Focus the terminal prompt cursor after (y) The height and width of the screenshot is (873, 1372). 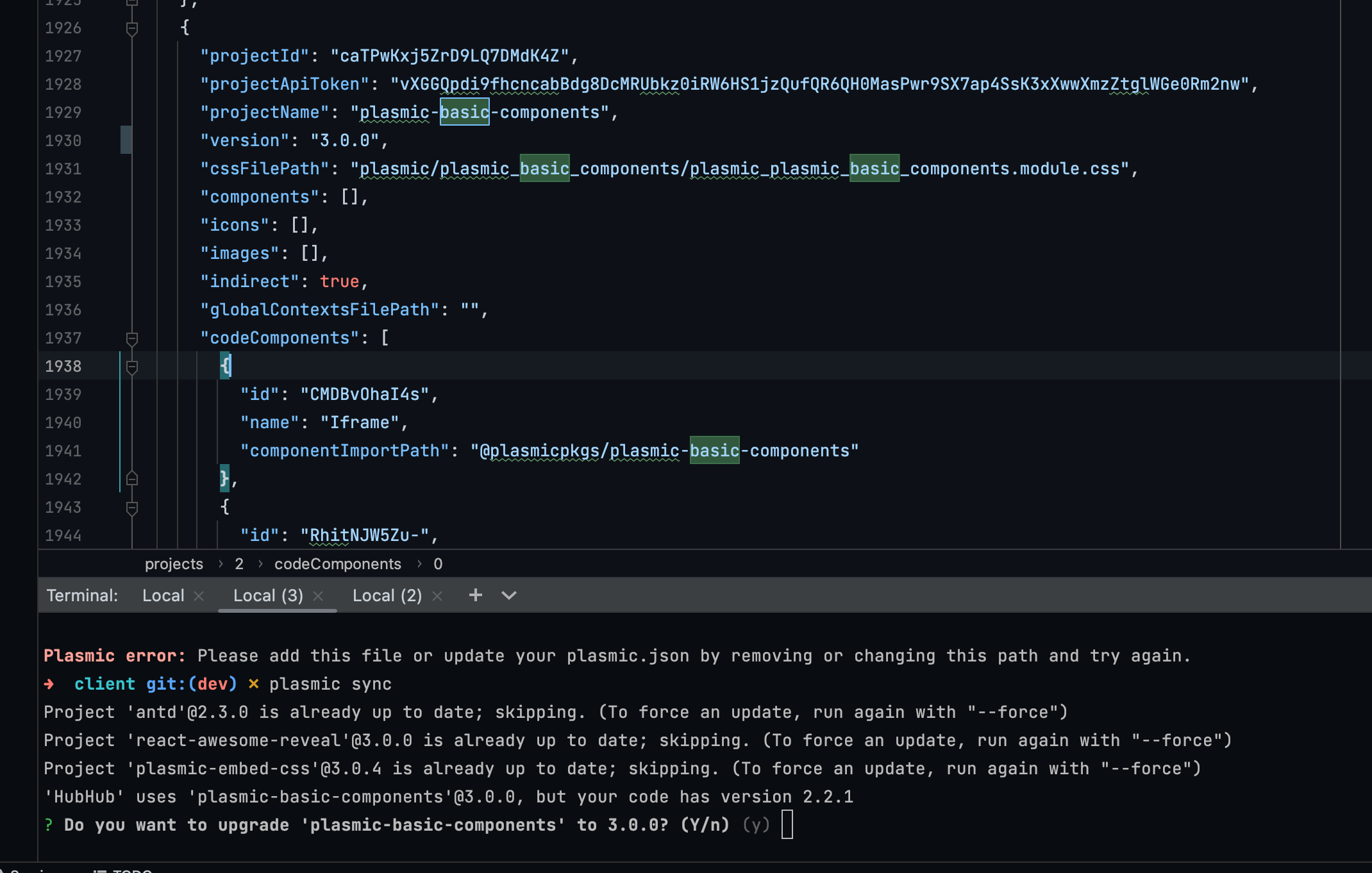[x=787, y=825]
